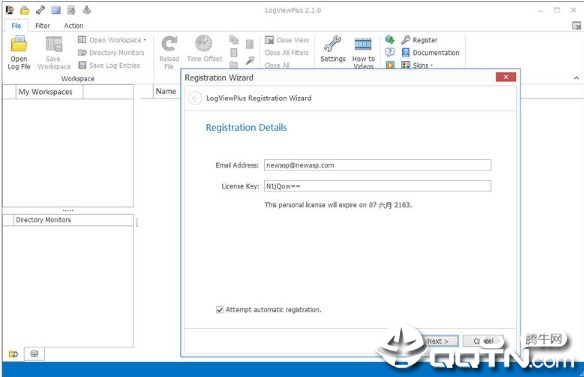Click the license expiry message text
584x377 pixels.
point(338,205)
